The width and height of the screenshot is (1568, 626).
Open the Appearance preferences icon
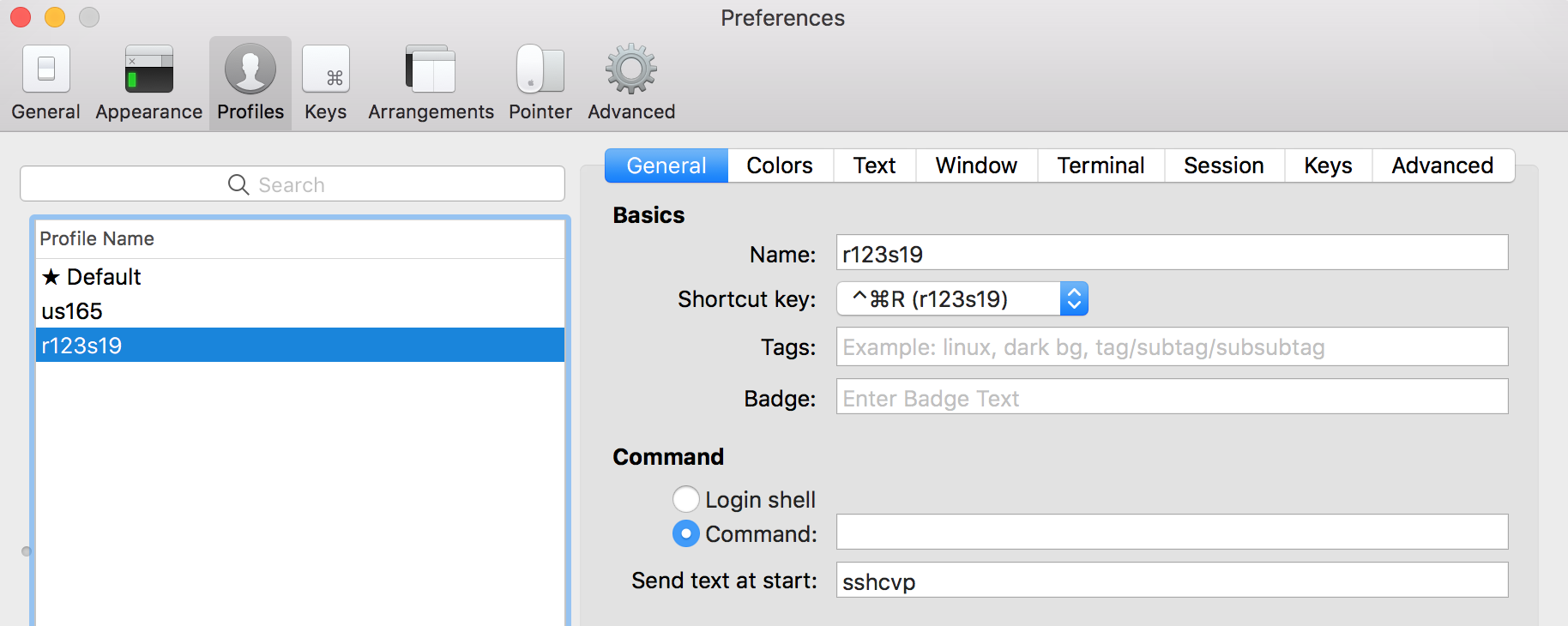coord(149,69)
